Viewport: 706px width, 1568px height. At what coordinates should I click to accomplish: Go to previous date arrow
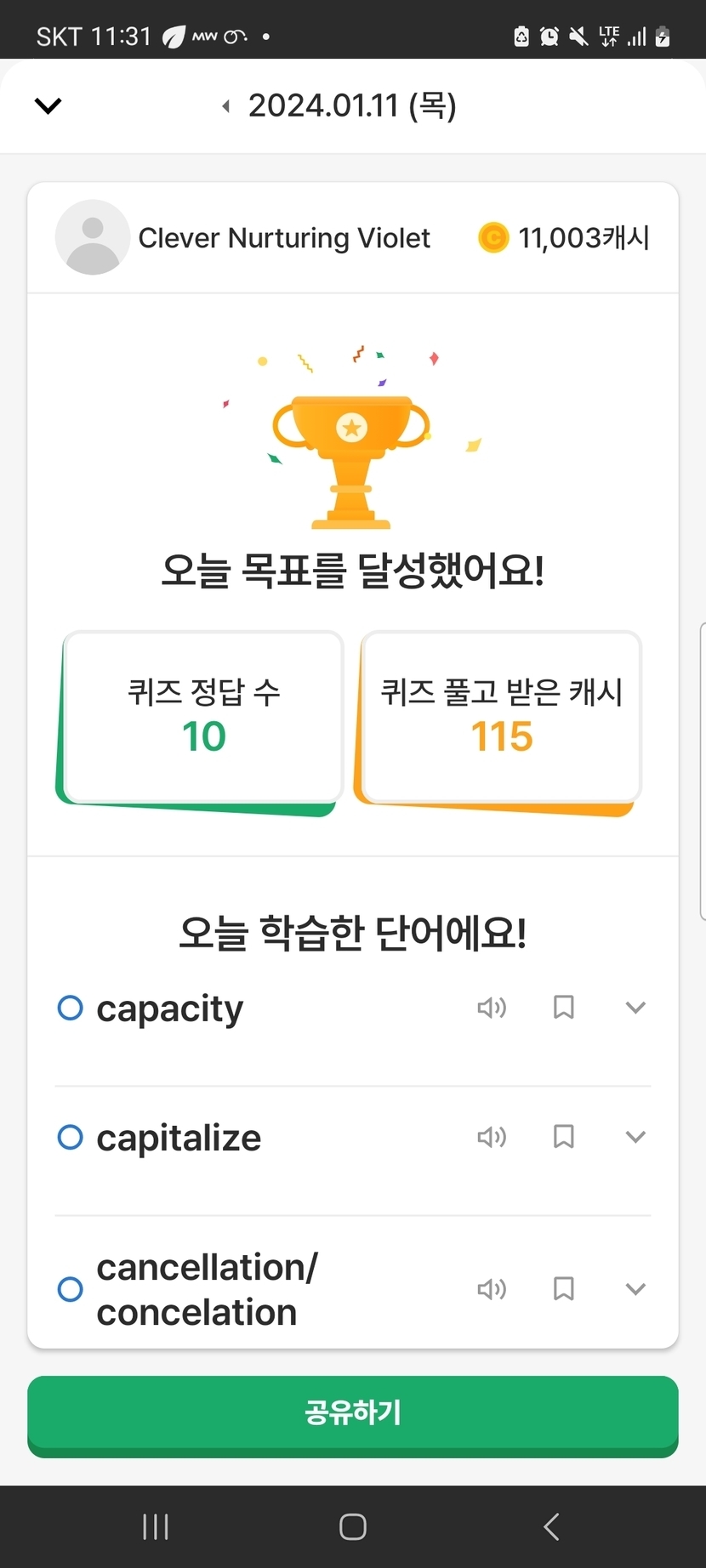coord(226,106)
